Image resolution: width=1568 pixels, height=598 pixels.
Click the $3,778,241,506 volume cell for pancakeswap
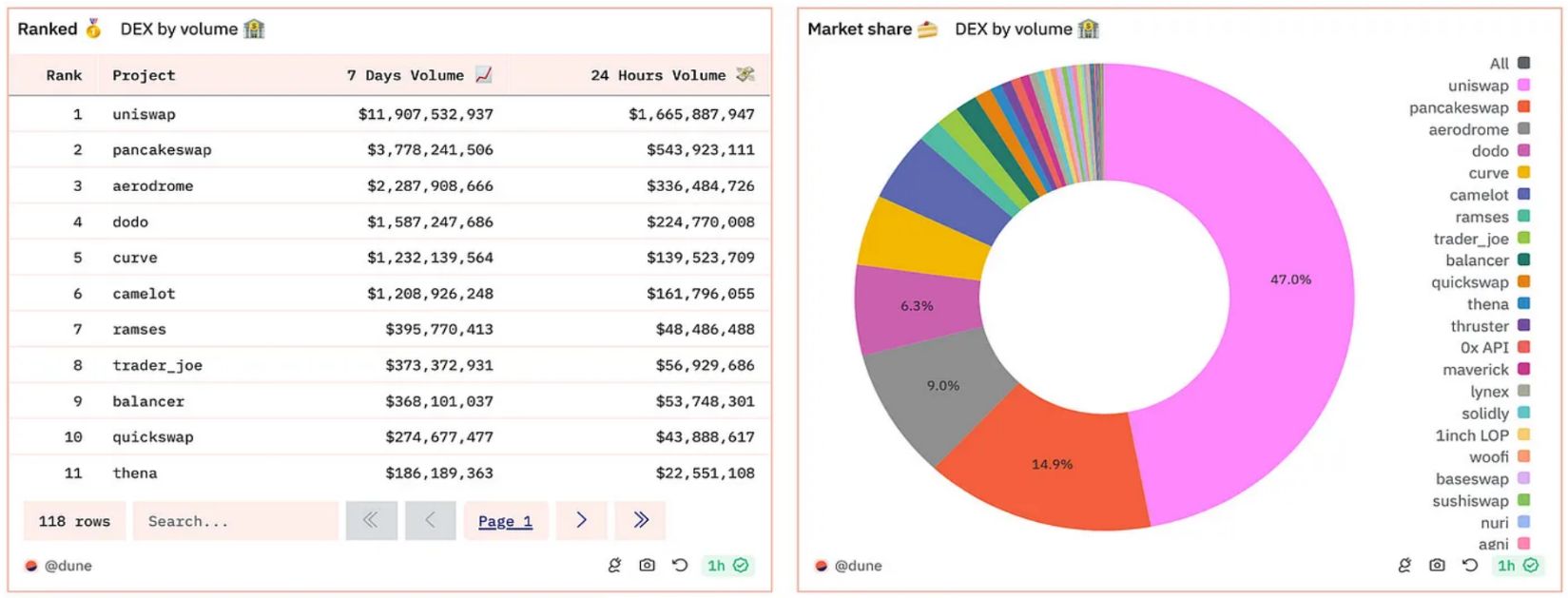click(430, 150)
